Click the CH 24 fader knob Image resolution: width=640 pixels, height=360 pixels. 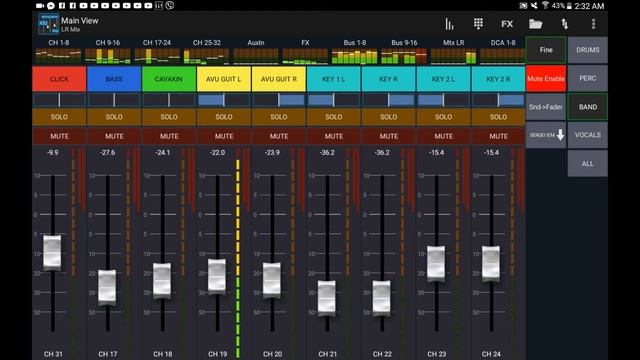pos(491,264)
